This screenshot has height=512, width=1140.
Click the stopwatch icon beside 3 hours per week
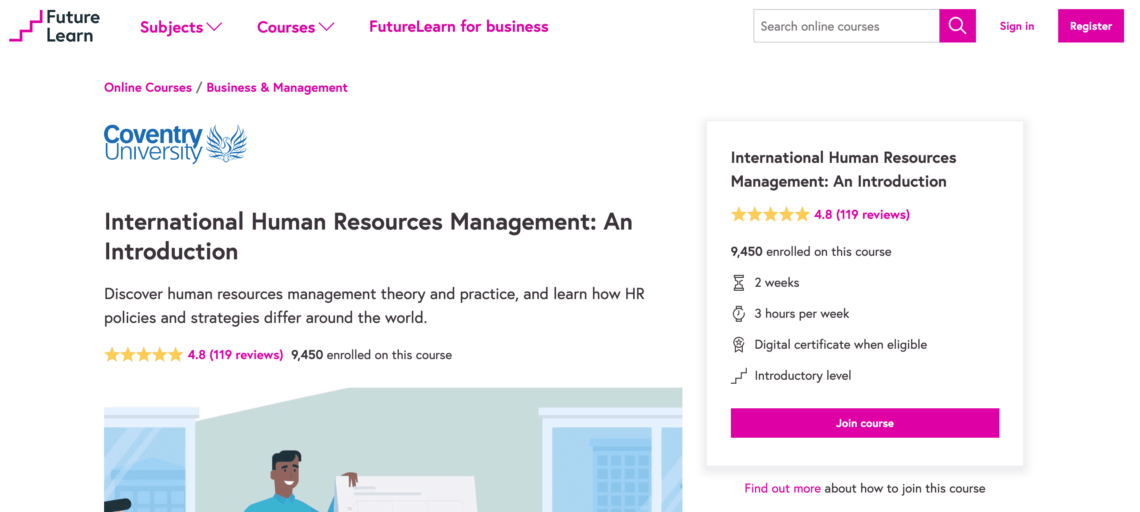click(739, 314)
